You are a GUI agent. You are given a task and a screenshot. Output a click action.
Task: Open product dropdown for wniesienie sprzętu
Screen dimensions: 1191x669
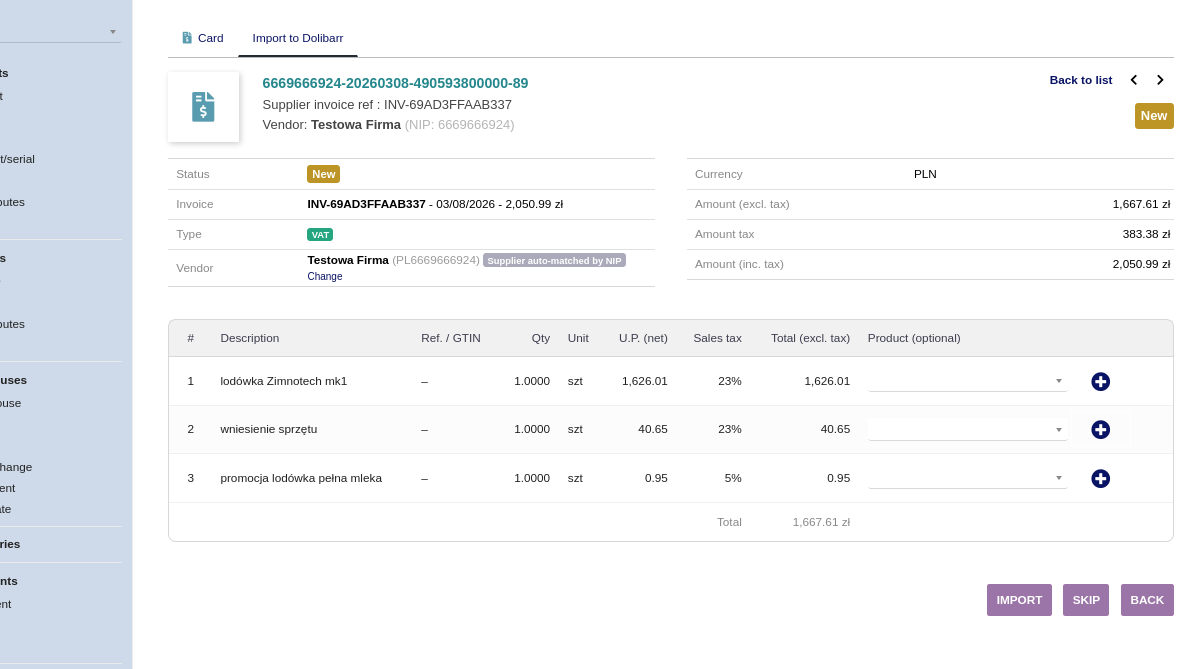click(x=967, y=429)
